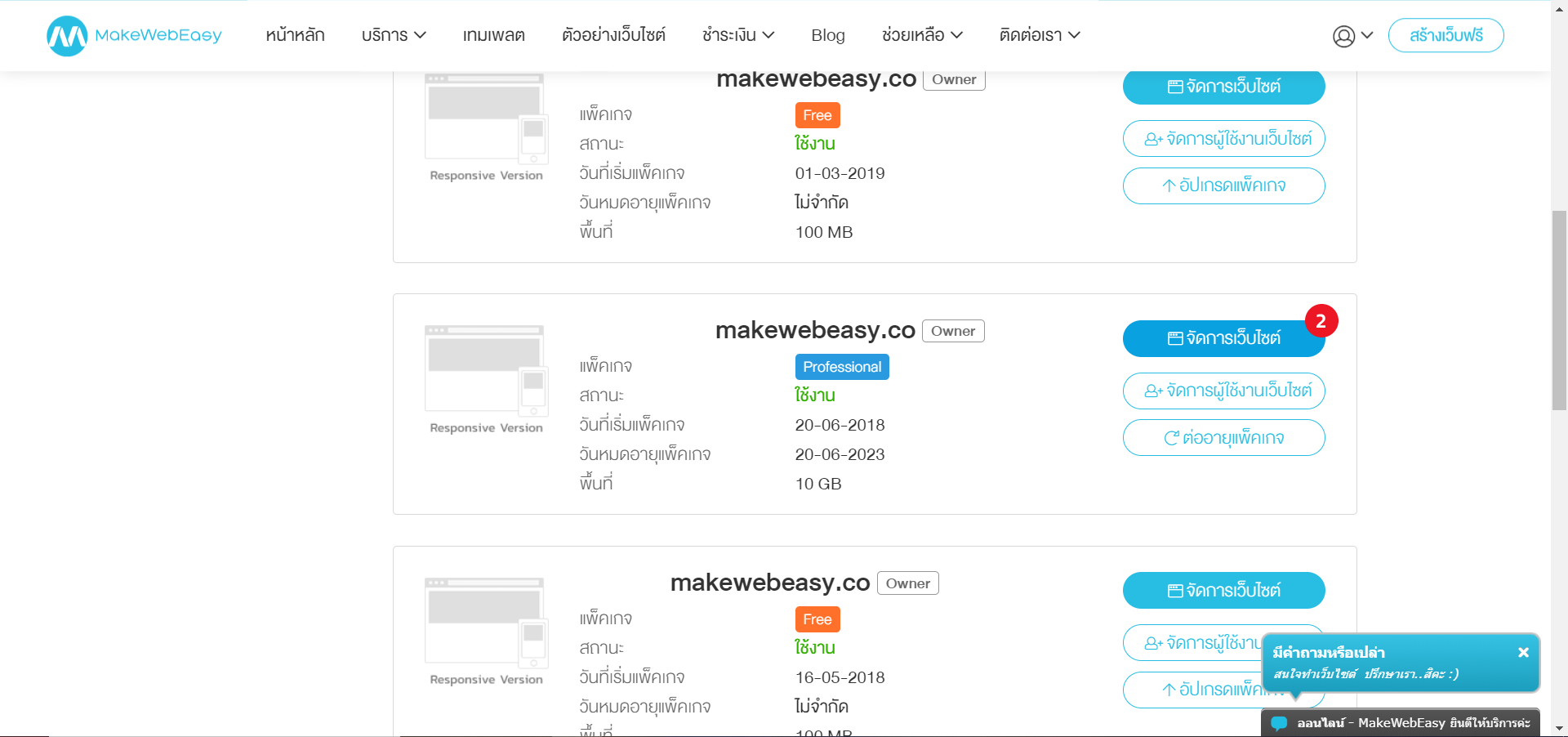Click the red notification badge showing 2
1568x737 pixels.
(1322, 321)
